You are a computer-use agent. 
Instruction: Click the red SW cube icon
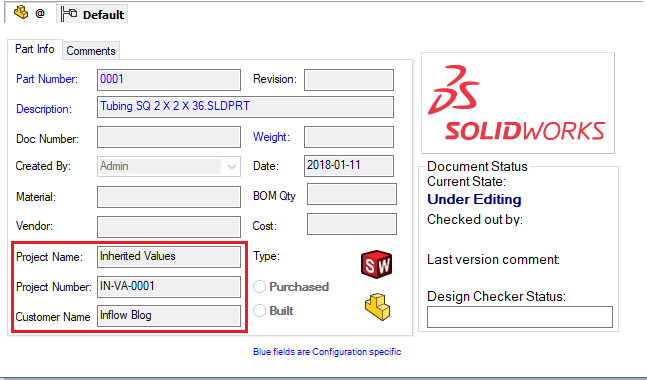click(x=376, y=264)
